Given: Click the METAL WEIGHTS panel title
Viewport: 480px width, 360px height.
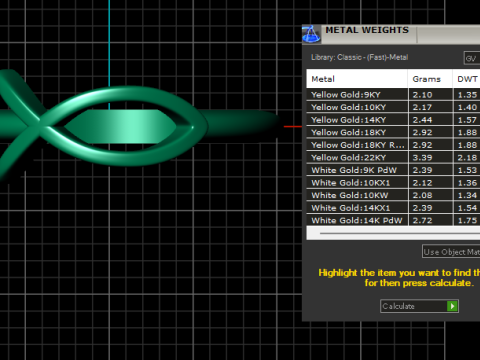Looking at the screenshot, I should click(367, 30).
